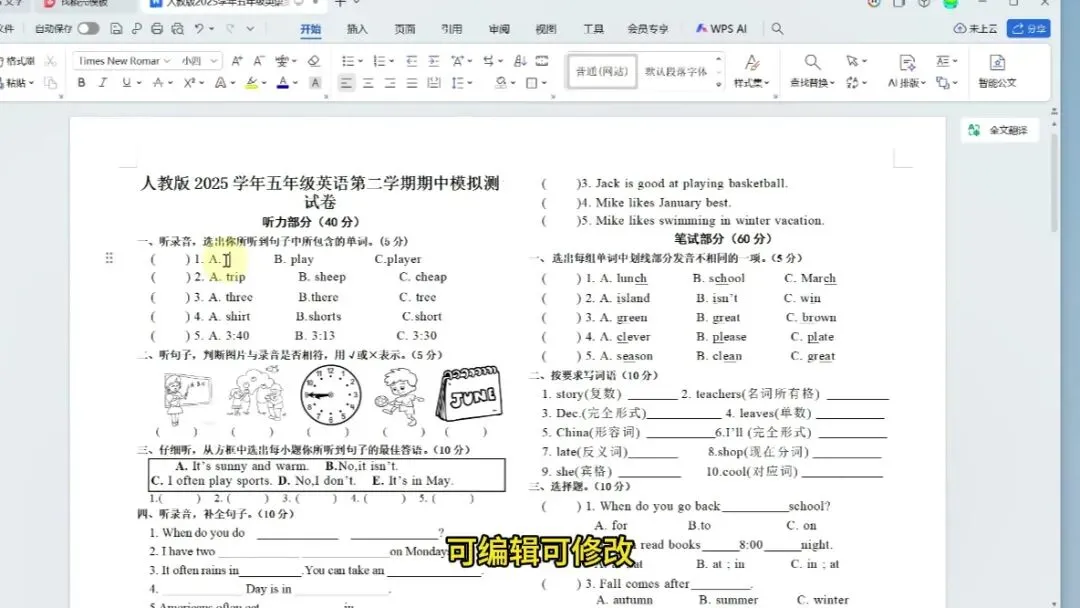Open the font color dropdown arrow

tap(295, 83)
